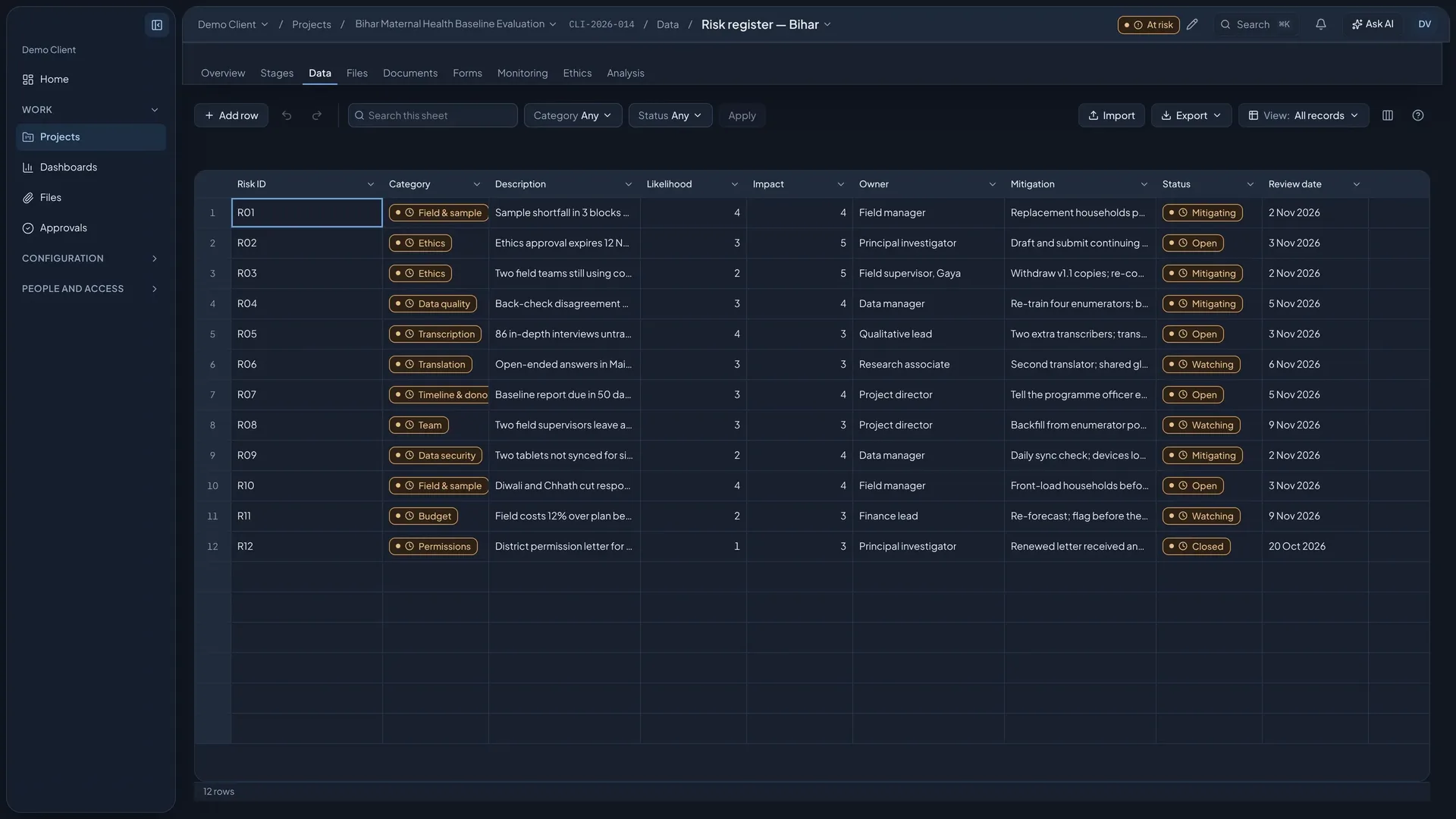The height and width of the screenshot is (819, 1456).
Task: Open the column layout icon
Action: tap(1388, 115)
